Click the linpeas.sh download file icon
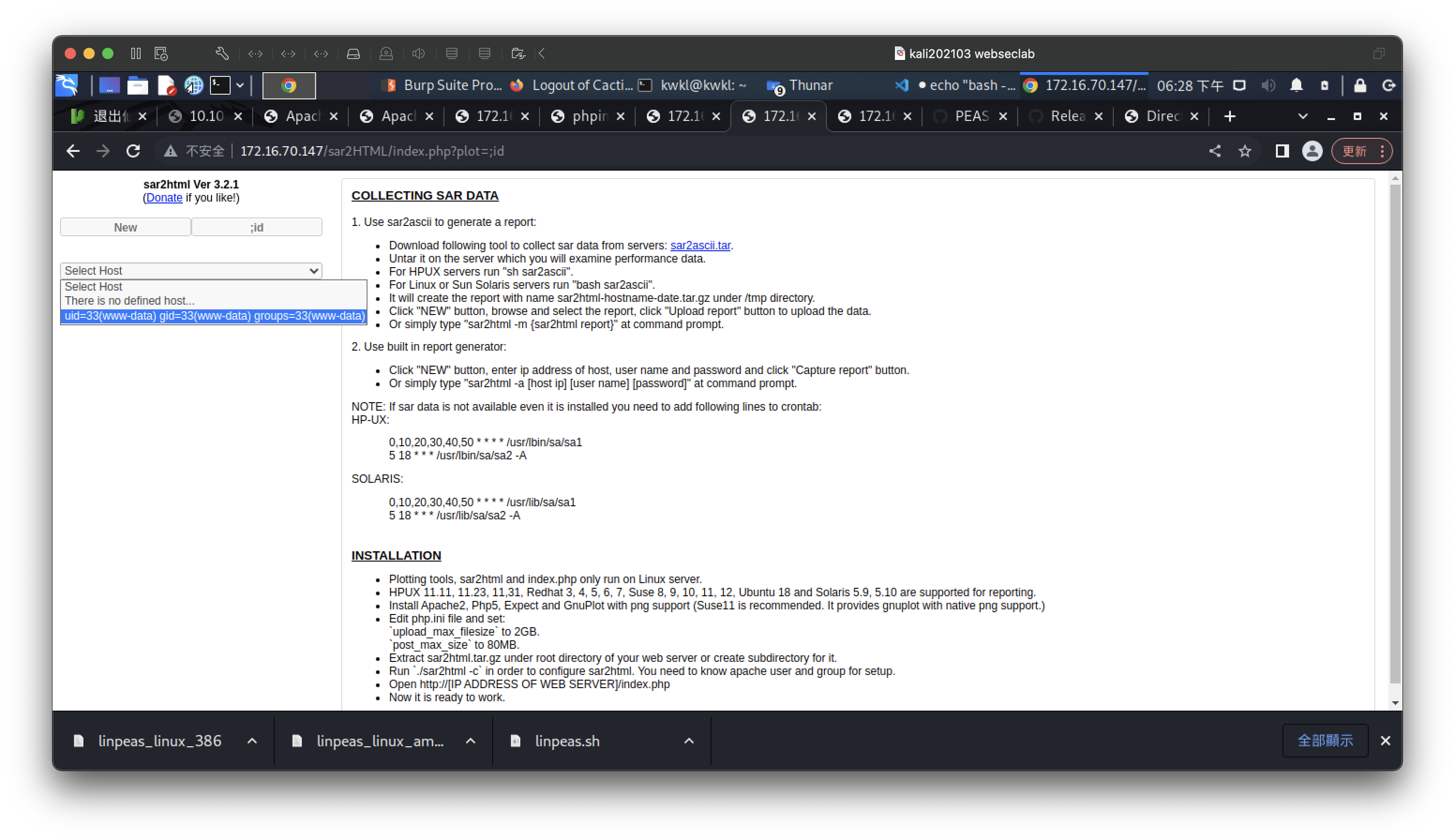This screenshot has height=840, width=1455. point(516,740)
